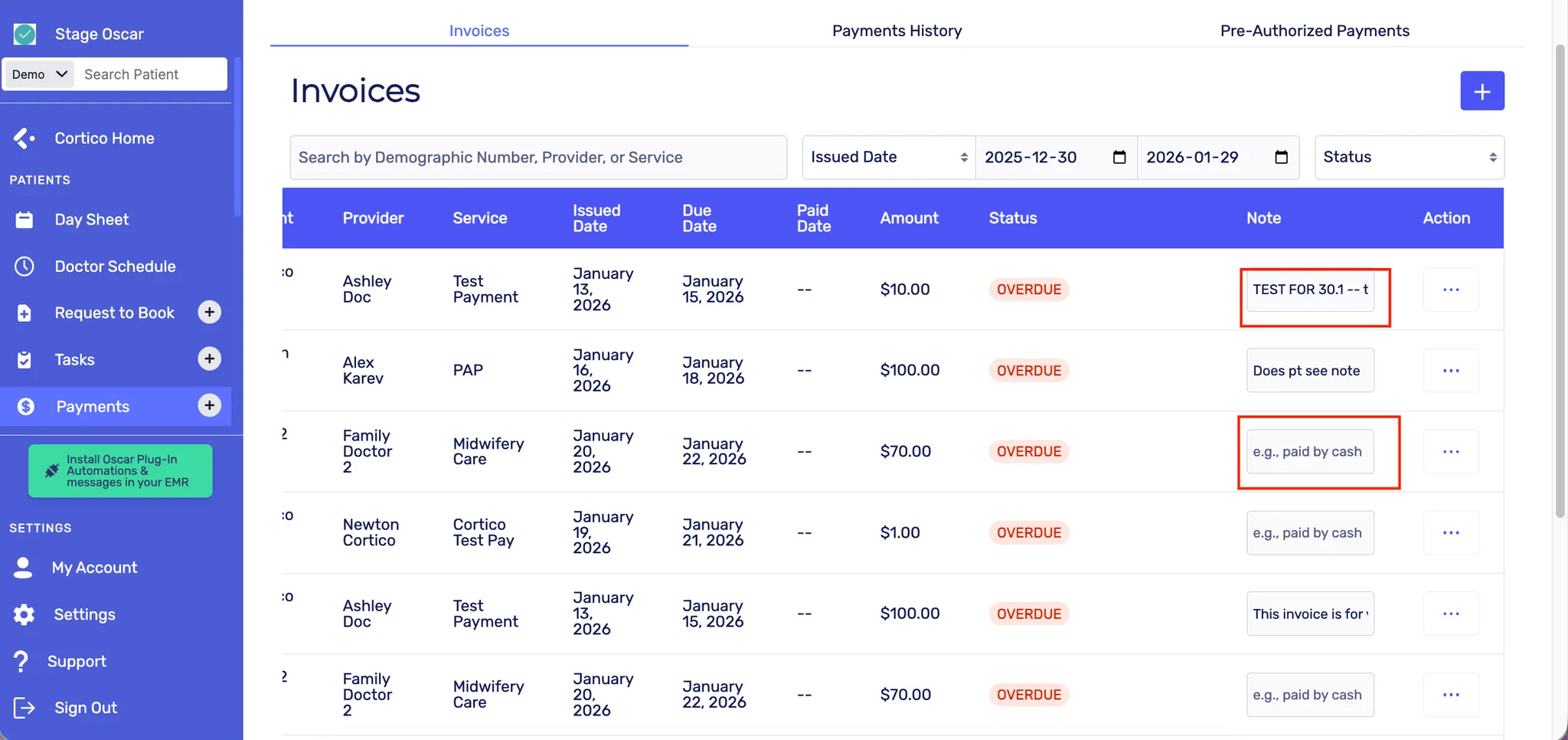Click plus icon next to Tasks
Viewport: 1568px width, 740px height.
click(209, 359)
